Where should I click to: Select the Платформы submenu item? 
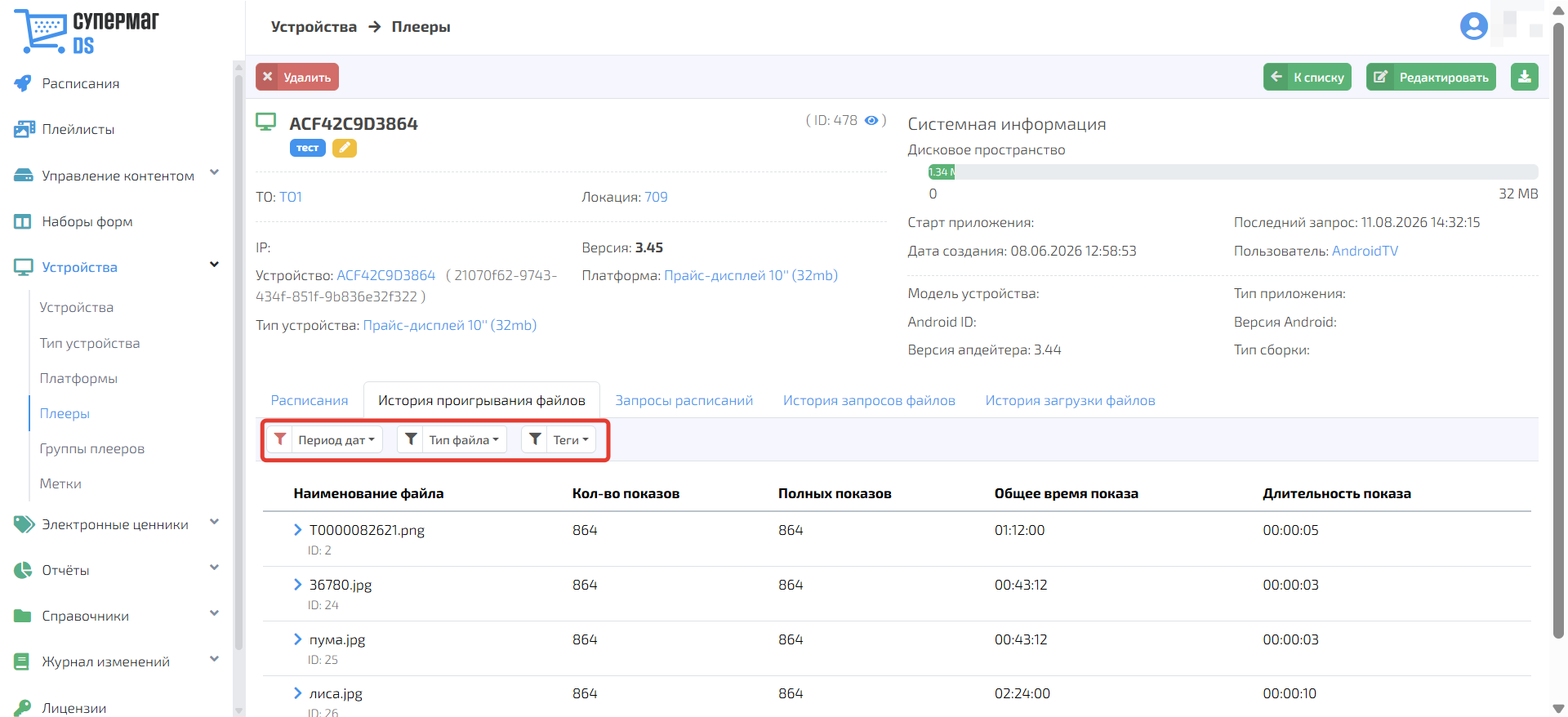pyautogui.click(x=78, y=378)
